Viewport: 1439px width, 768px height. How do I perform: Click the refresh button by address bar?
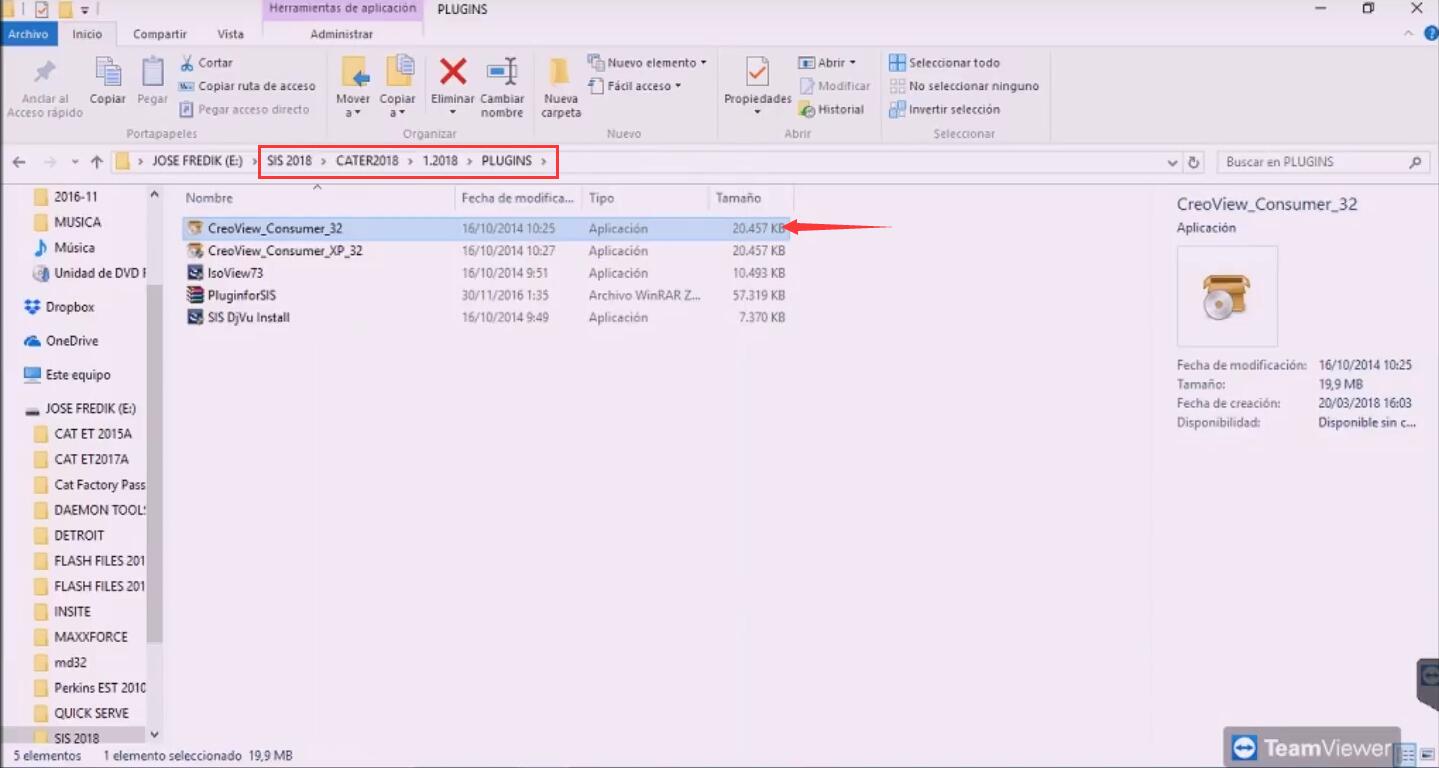click(x=1194, y=162)
